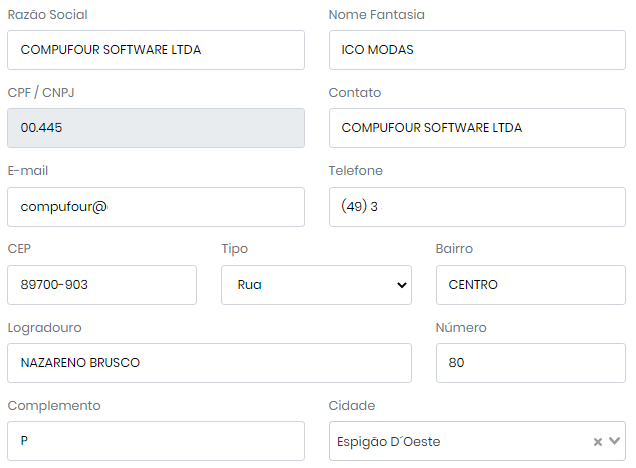Click the Telefone label

point(355,171)
